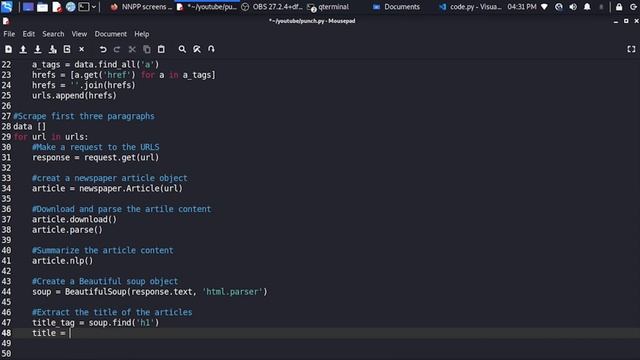640x360 pixels.
Task: Click the line 'article.nlp()'
Action: [62, 261]
